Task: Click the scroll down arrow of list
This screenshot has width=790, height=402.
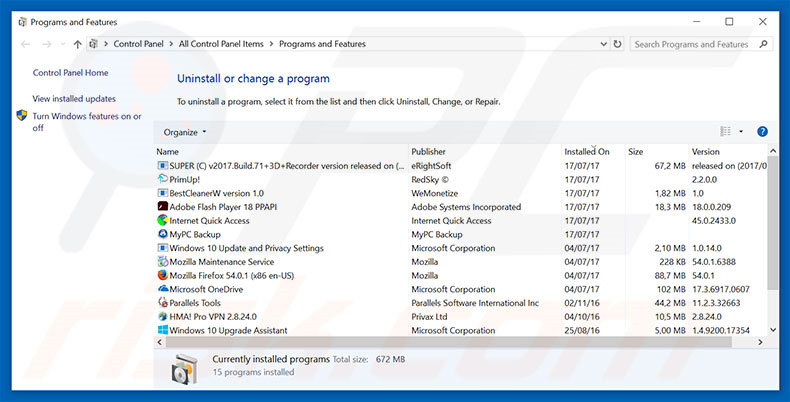Action: pos(773,330)
